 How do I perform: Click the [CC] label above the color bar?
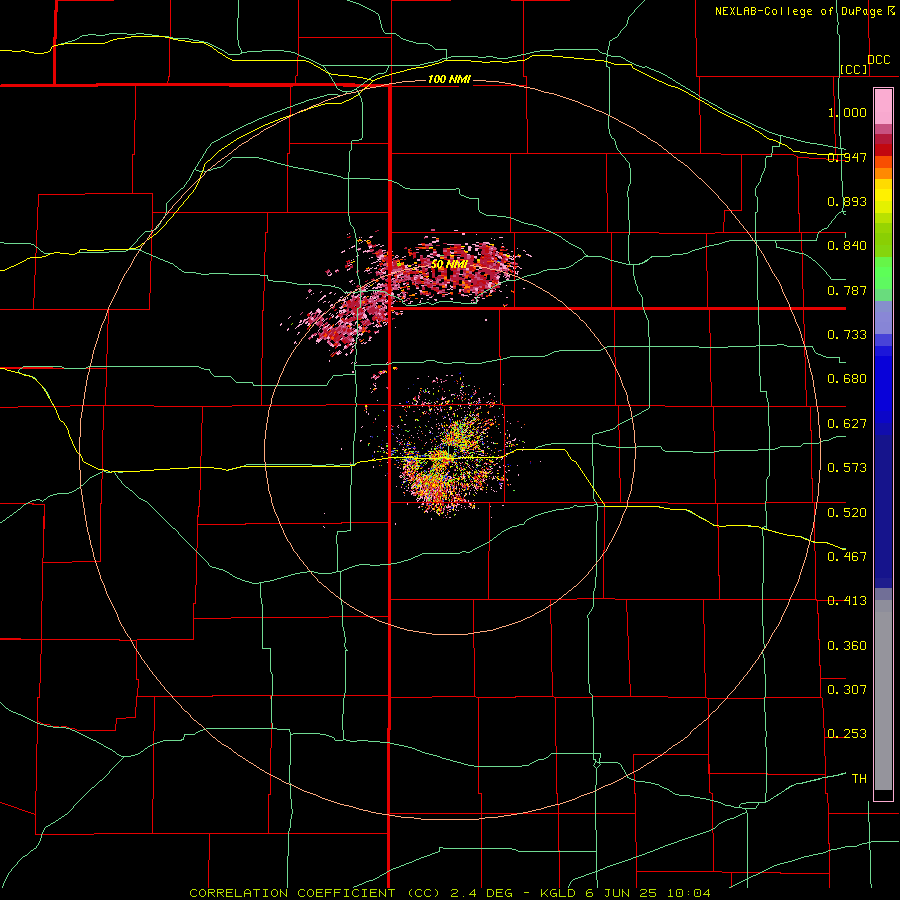(854, 69)
